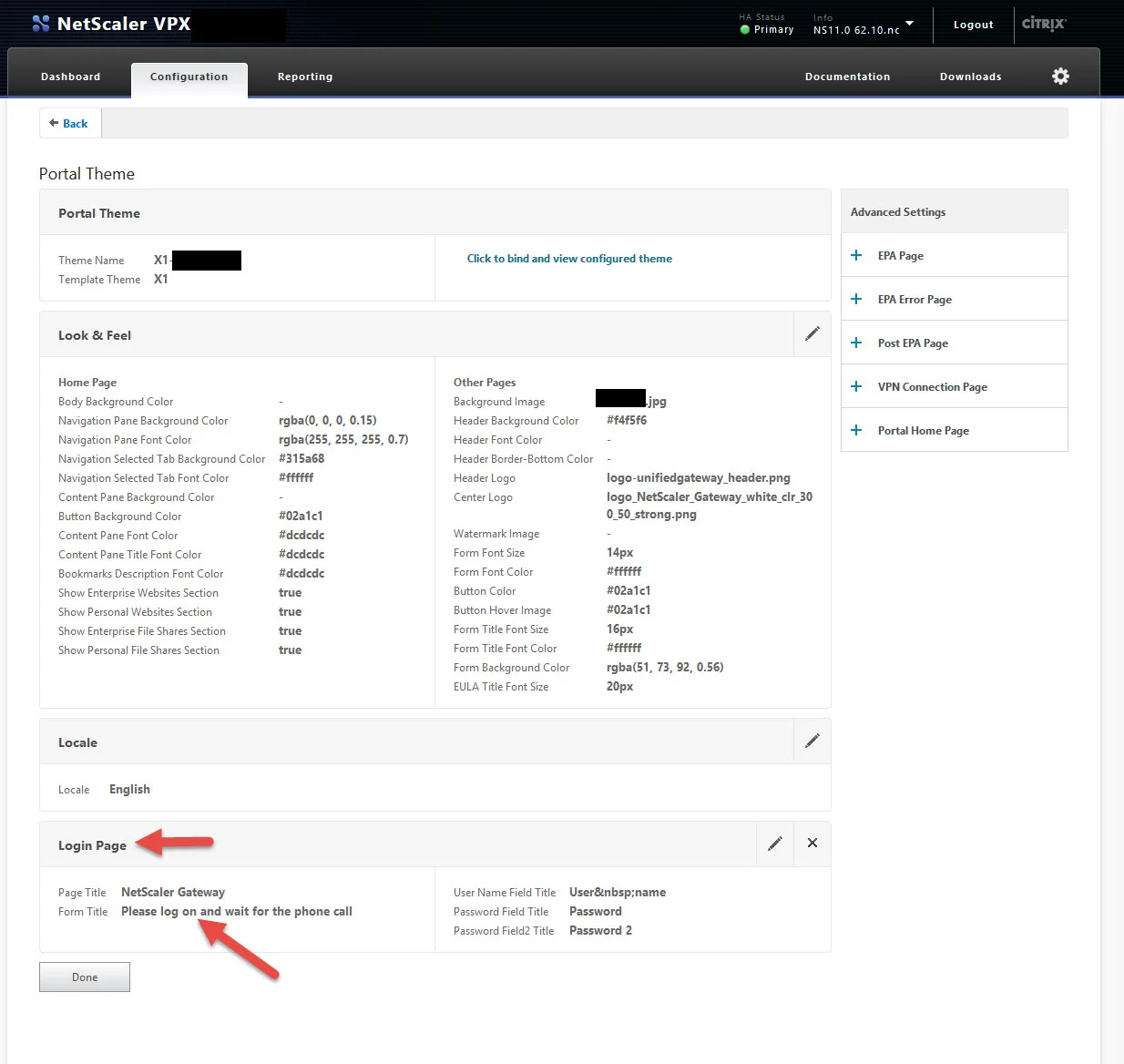This screenshot has height=1064, width=1124.
Task: Click the NetScaler VPX logo icon
Action: coord(41,24)
